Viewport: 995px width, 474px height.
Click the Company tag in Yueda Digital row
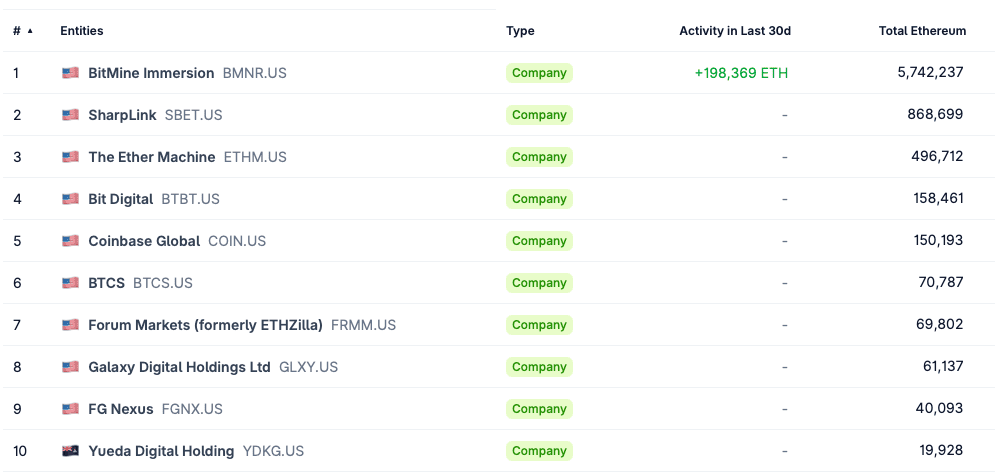(539, 451)
